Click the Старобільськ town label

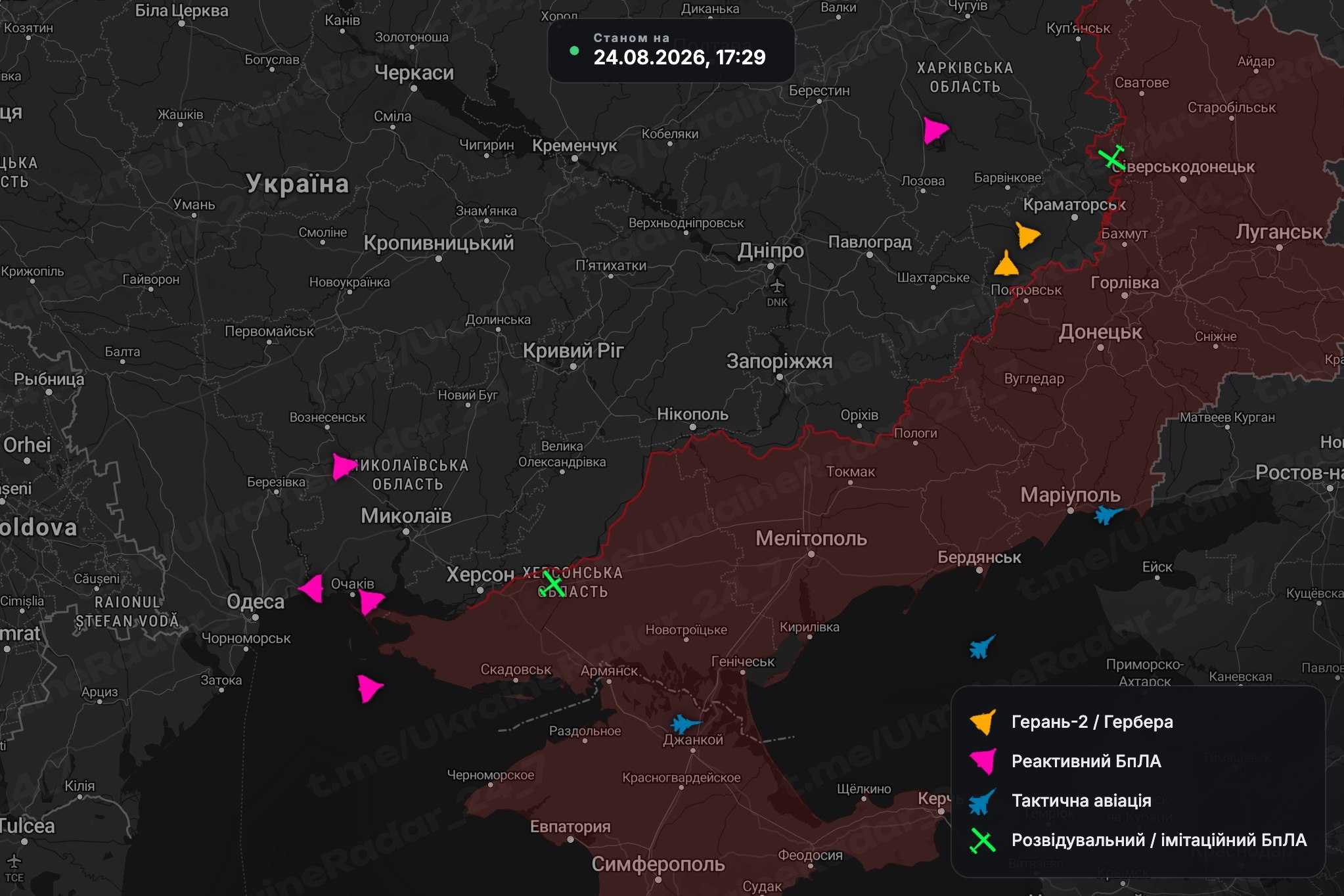1232,108
